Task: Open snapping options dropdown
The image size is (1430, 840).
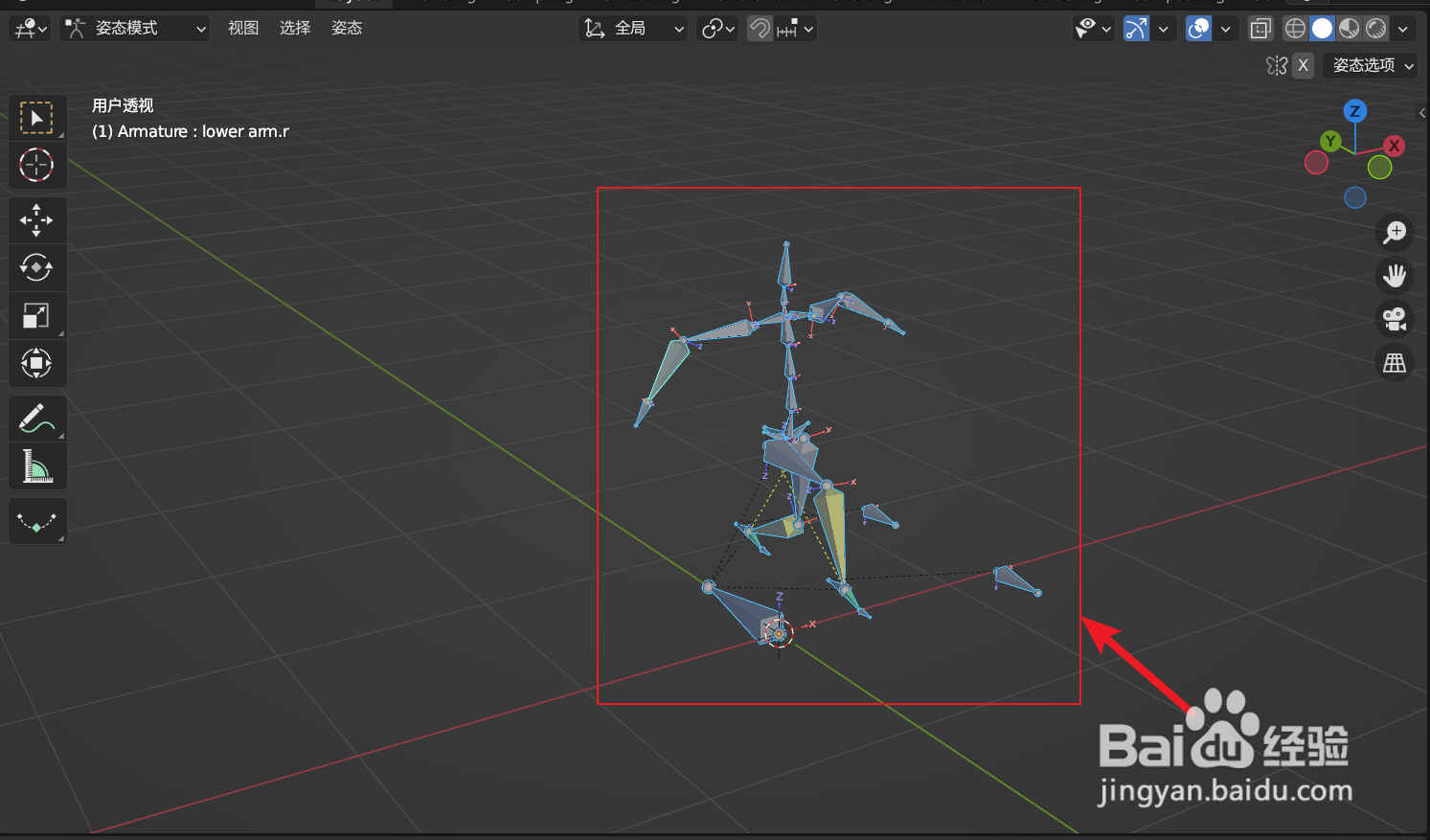Action: [x=795, y=29]
